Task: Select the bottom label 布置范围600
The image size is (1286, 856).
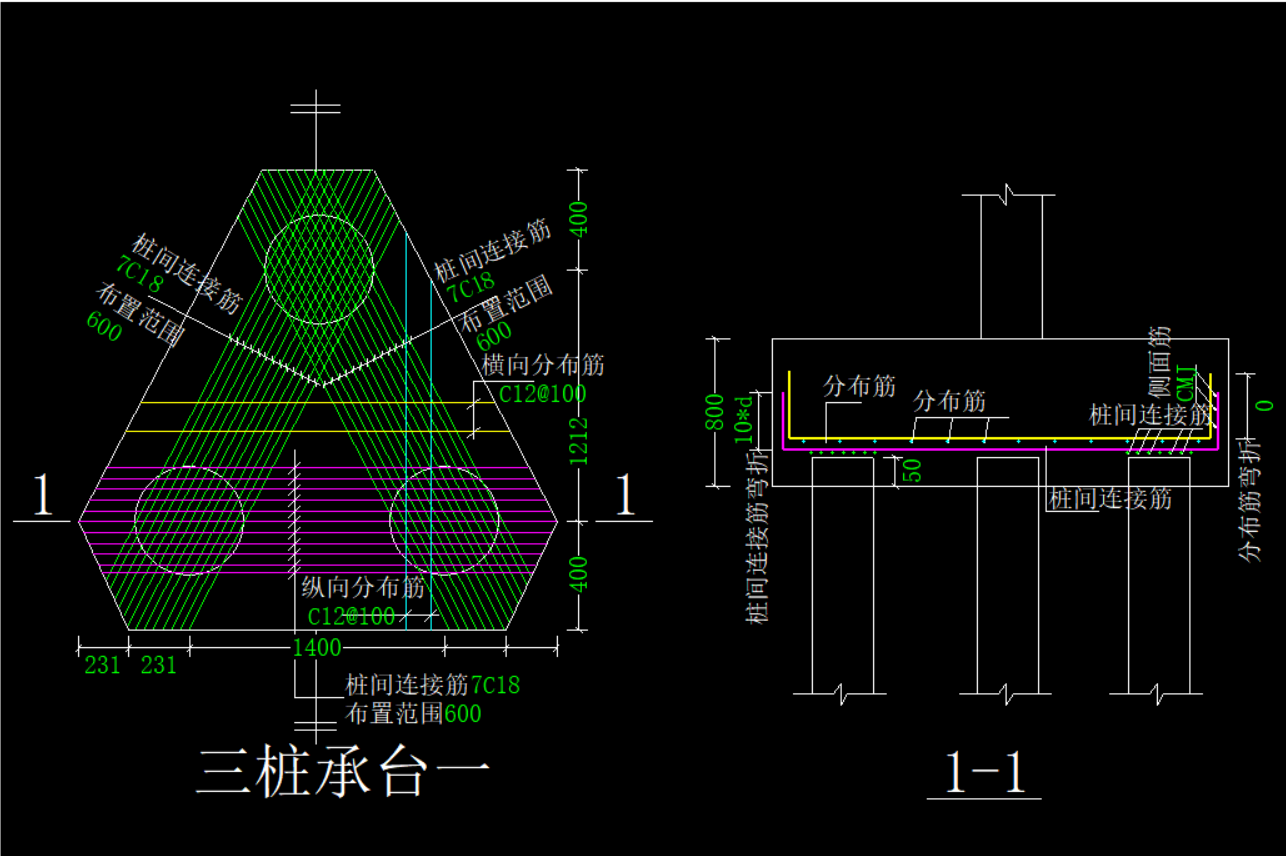Action: pyautogui.click(x=413, y=714)
